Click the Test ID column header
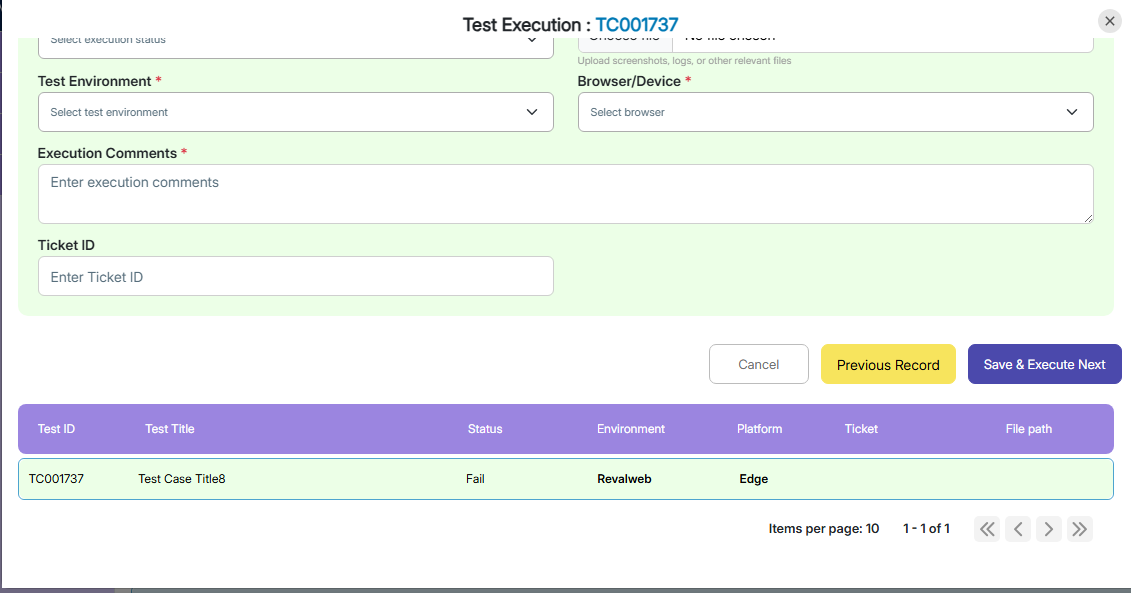This screenshot has width=1131, height=593. point(56,429)
